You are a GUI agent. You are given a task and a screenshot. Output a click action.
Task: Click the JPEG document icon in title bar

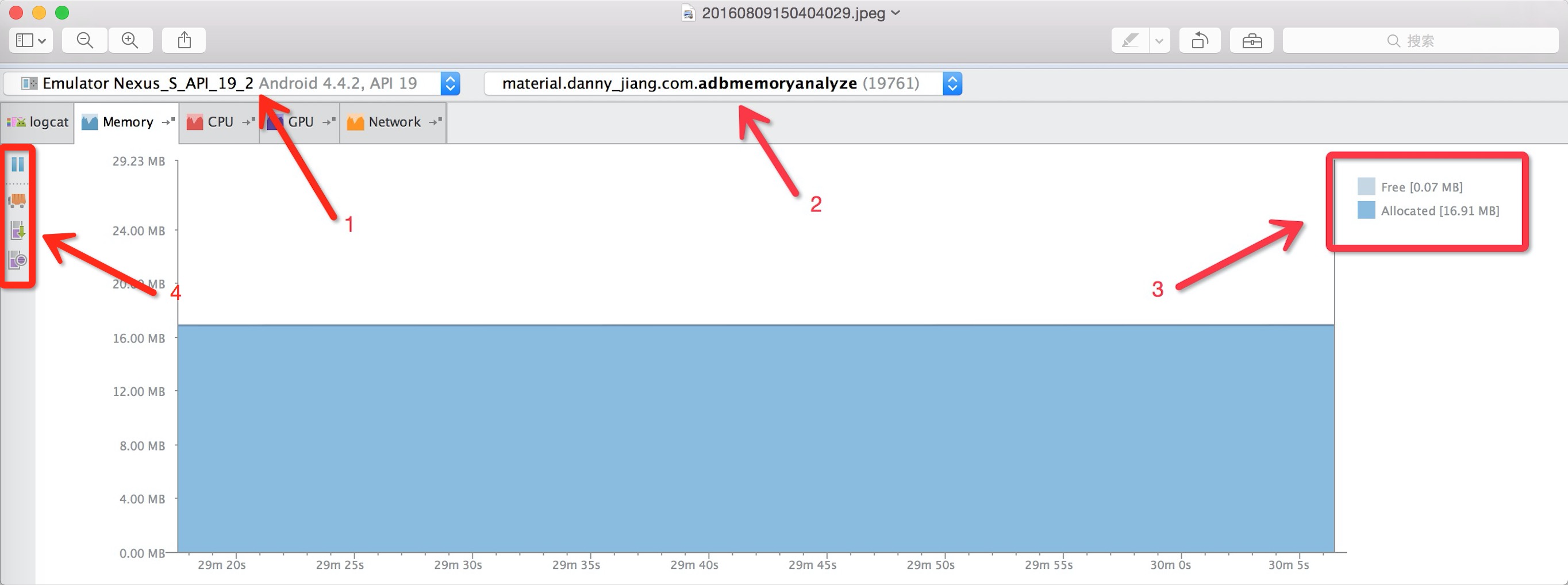pos(688,13)
